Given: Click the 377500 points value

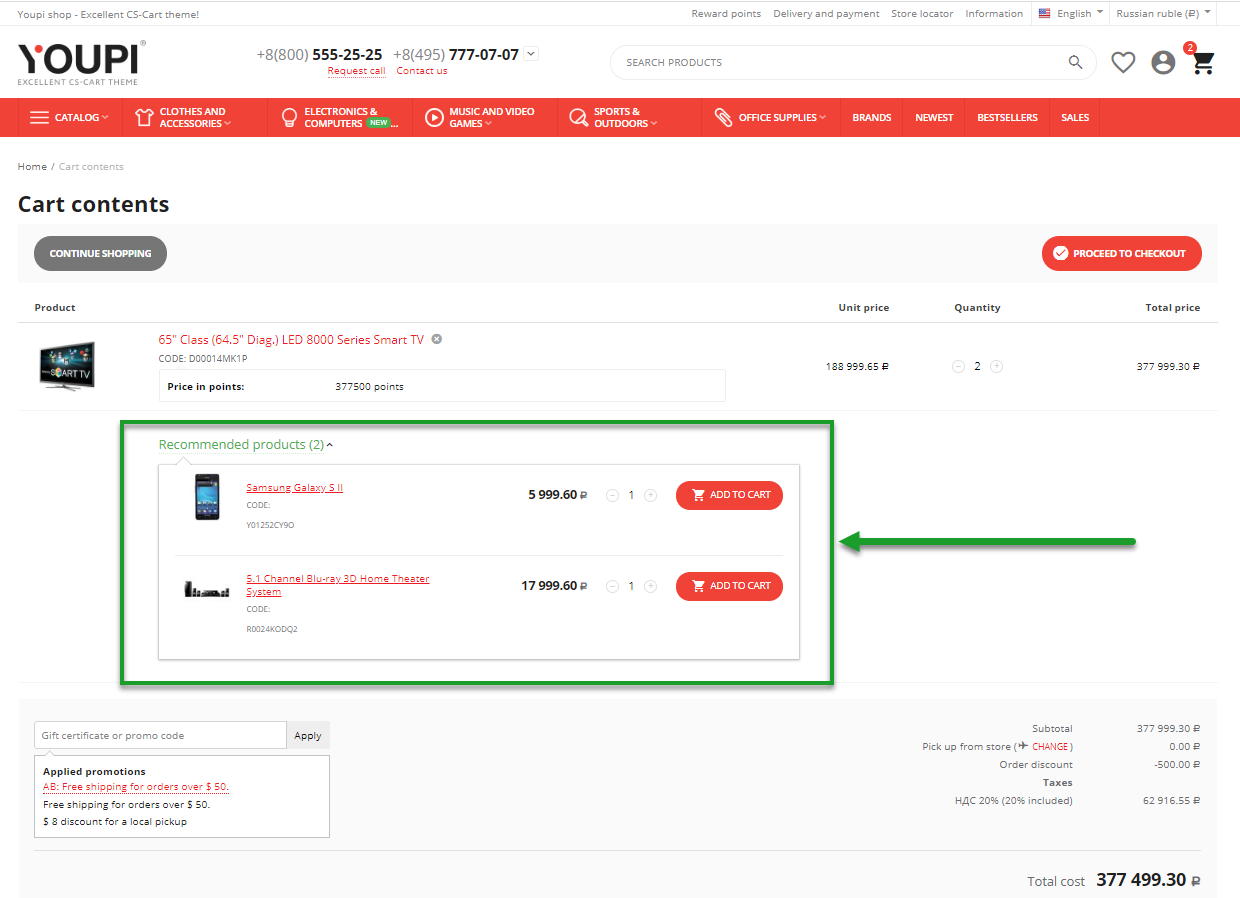Looking at the screenshot, I should tap(369, 386).
